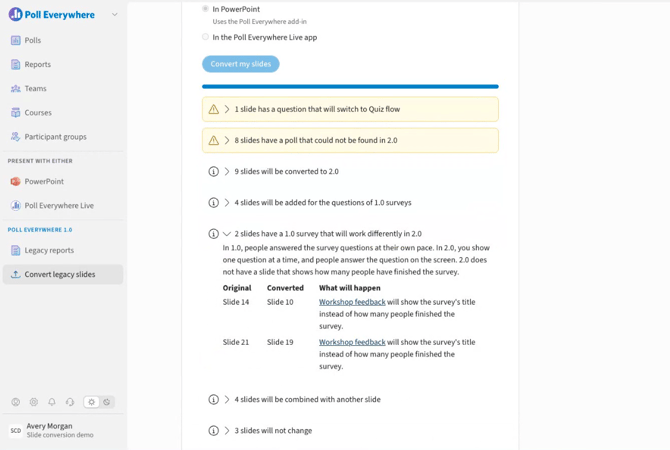Click the Present with either section label
The height and width of the screenshot is (450, 670).
coord(40,161)
